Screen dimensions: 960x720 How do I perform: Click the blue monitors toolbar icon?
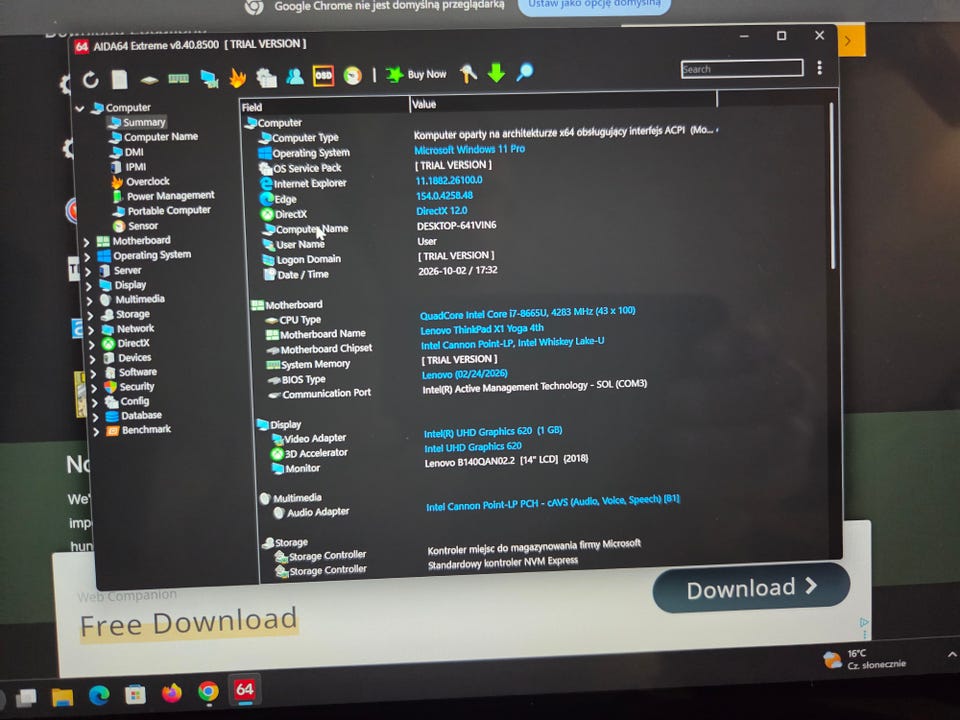[209, 78]
